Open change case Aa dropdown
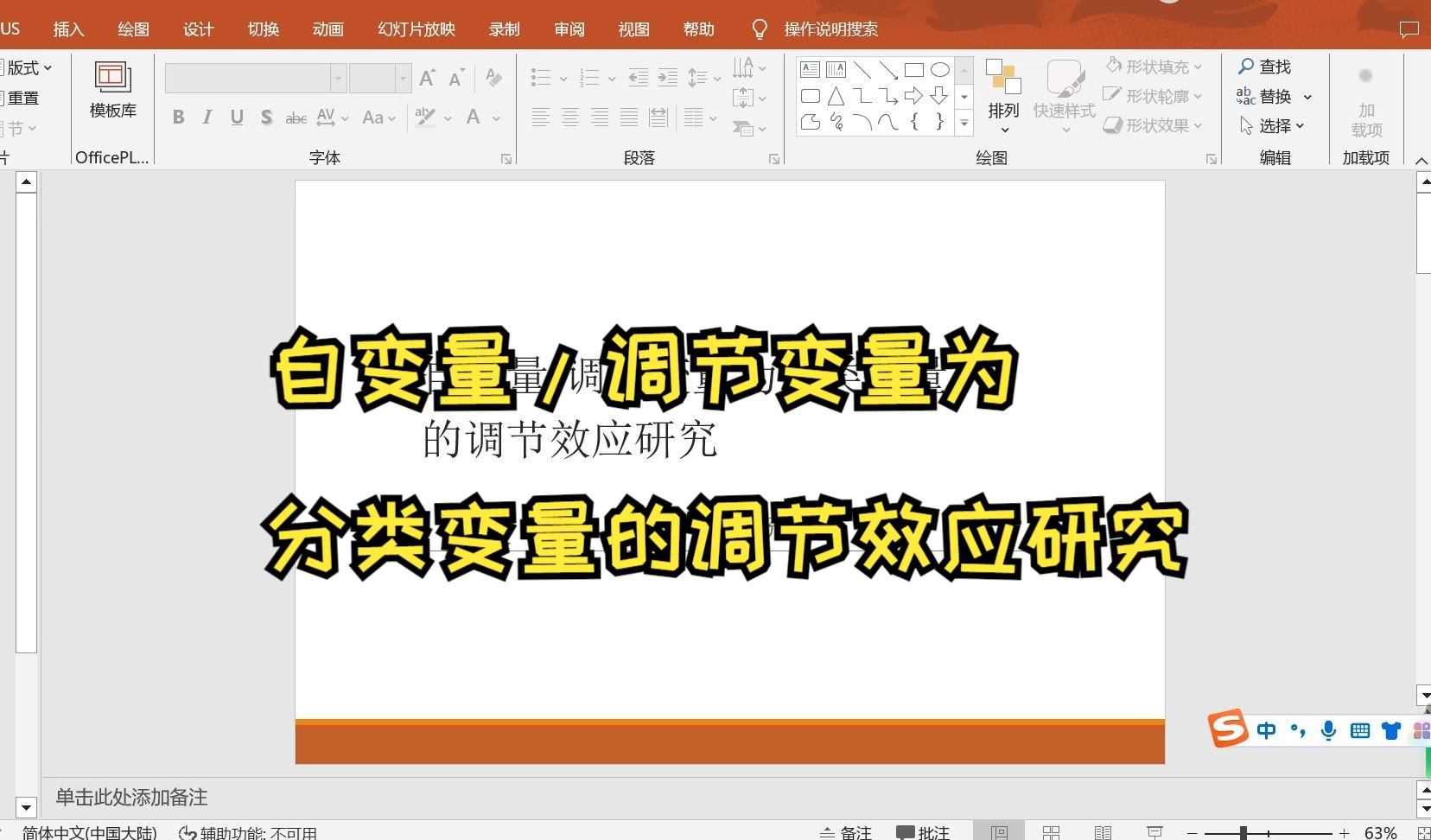This screenshot has height=840, width=1431. coord(378,117)
